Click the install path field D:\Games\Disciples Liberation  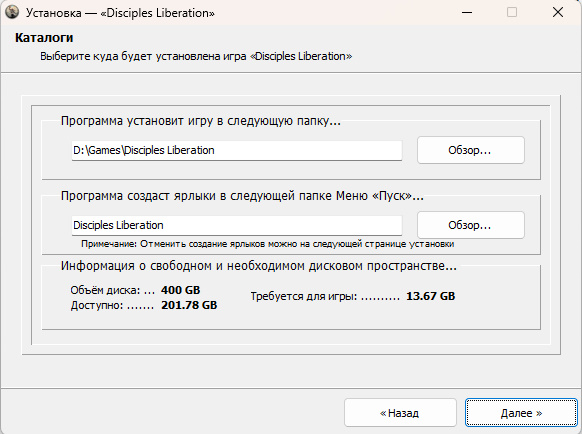[x=237, y=150]
